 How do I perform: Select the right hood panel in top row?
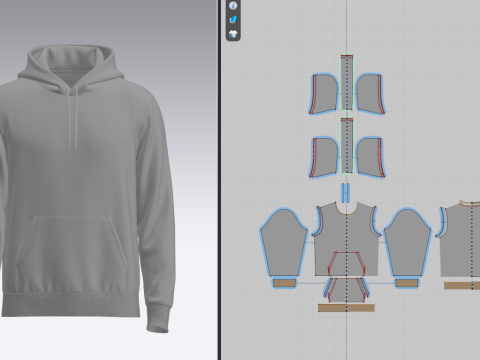tap(370, 94)
